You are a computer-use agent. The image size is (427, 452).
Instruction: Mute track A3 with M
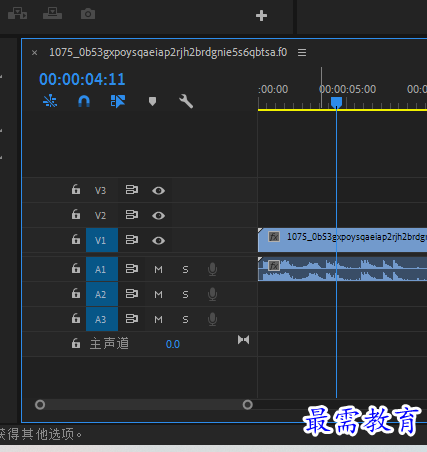click(x=158, y=320)
